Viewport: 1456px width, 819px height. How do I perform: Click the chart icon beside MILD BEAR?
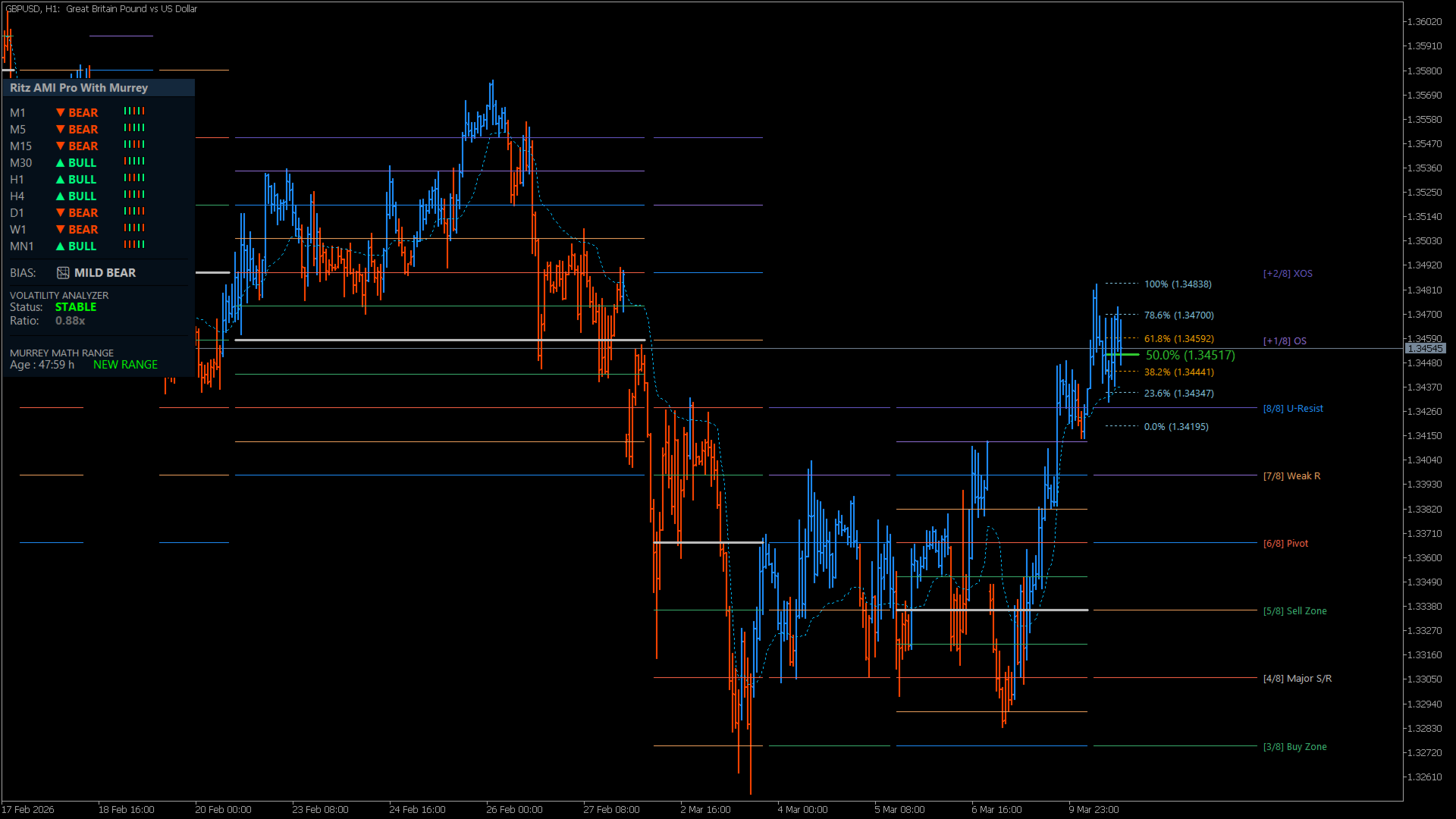point(63,273)
